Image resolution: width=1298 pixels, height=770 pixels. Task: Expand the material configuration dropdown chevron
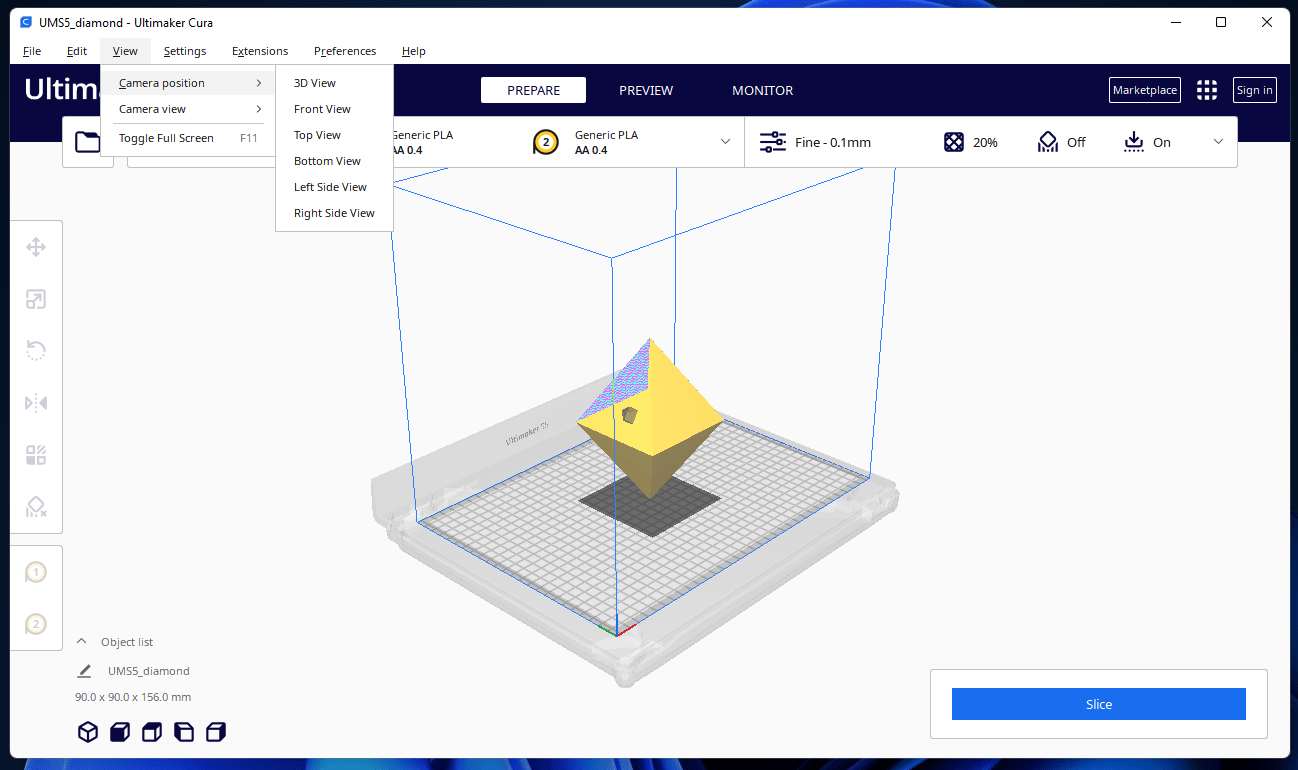[x=726, y=142]
